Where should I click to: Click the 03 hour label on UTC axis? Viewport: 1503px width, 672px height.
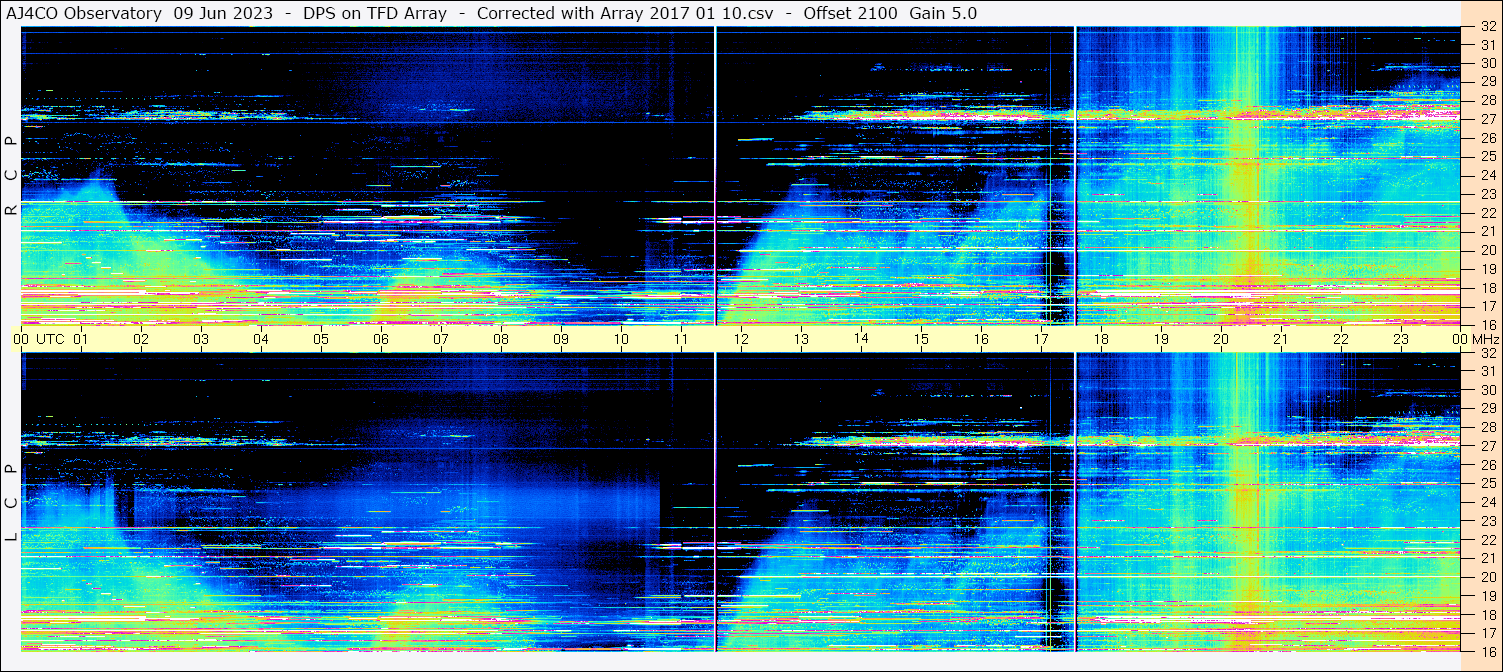click(201, 339)
